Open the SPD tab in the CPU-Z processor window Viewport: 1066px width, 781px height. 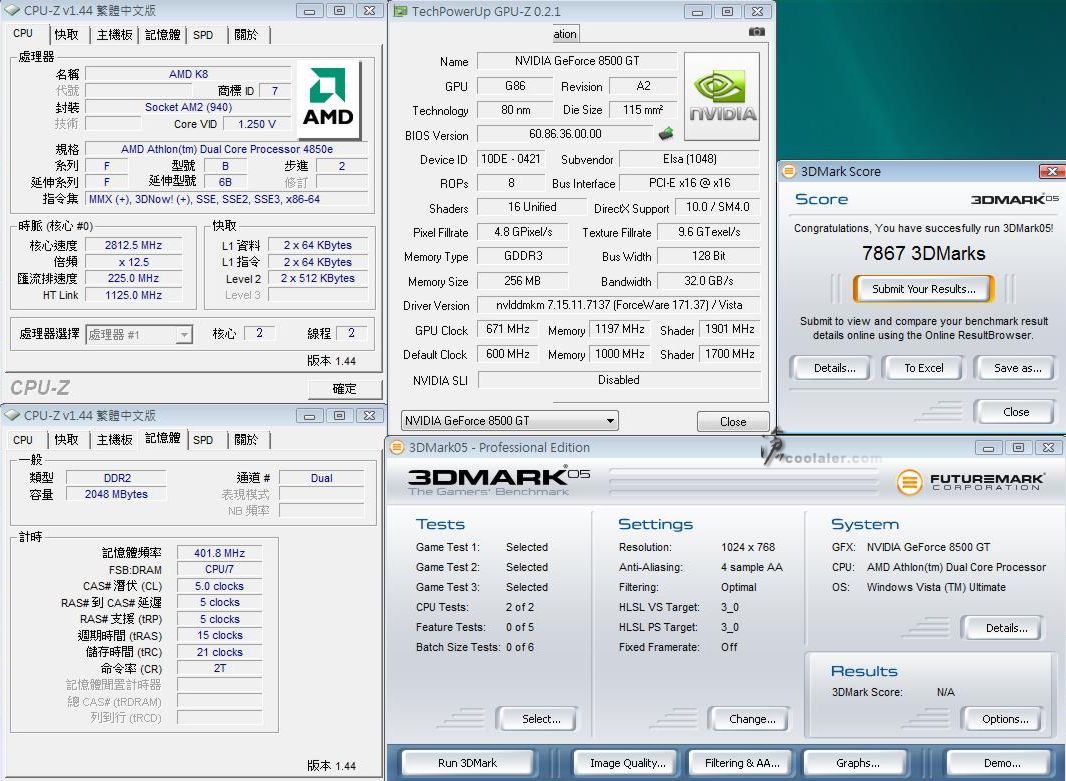click(203, 35)
